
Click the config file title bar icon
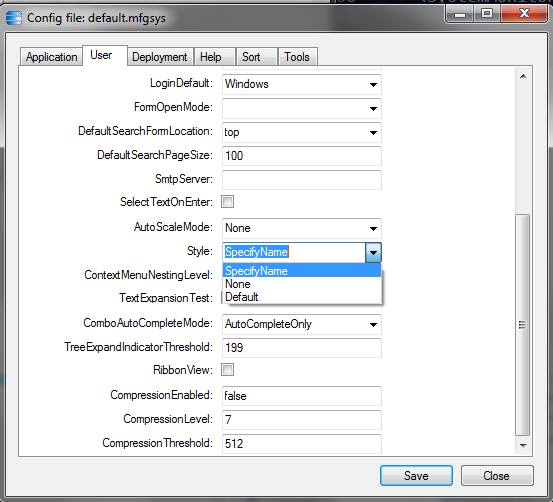click(x=14, y=18)
